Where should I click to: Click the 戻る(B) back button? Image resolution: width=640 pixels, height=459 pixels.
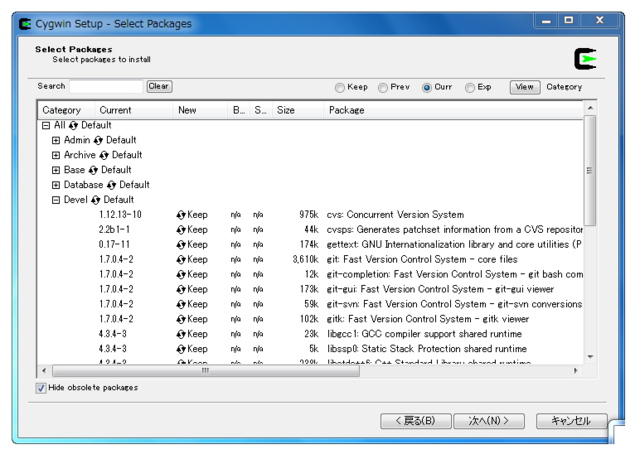pyautogui.click(x=416, y=421)
